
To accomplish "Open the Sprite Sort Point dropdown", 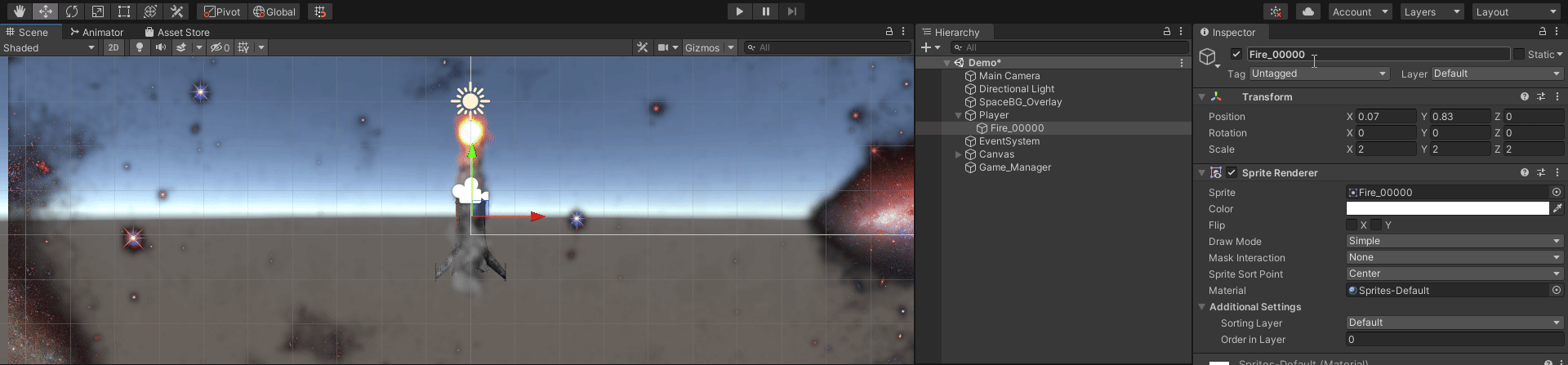I will tap(1454, 274).
